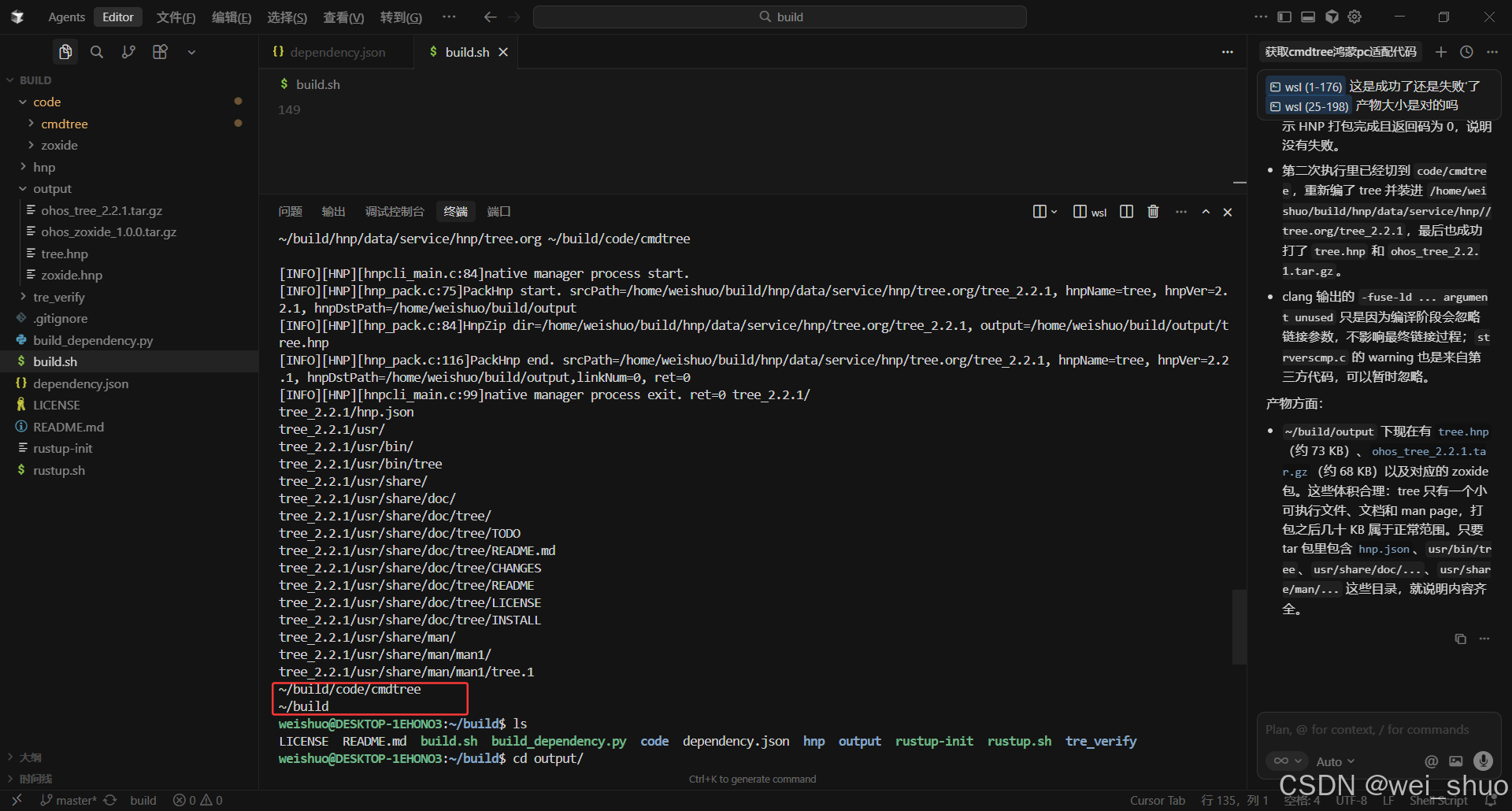Open the 选择(S) menu

[287, 17]
